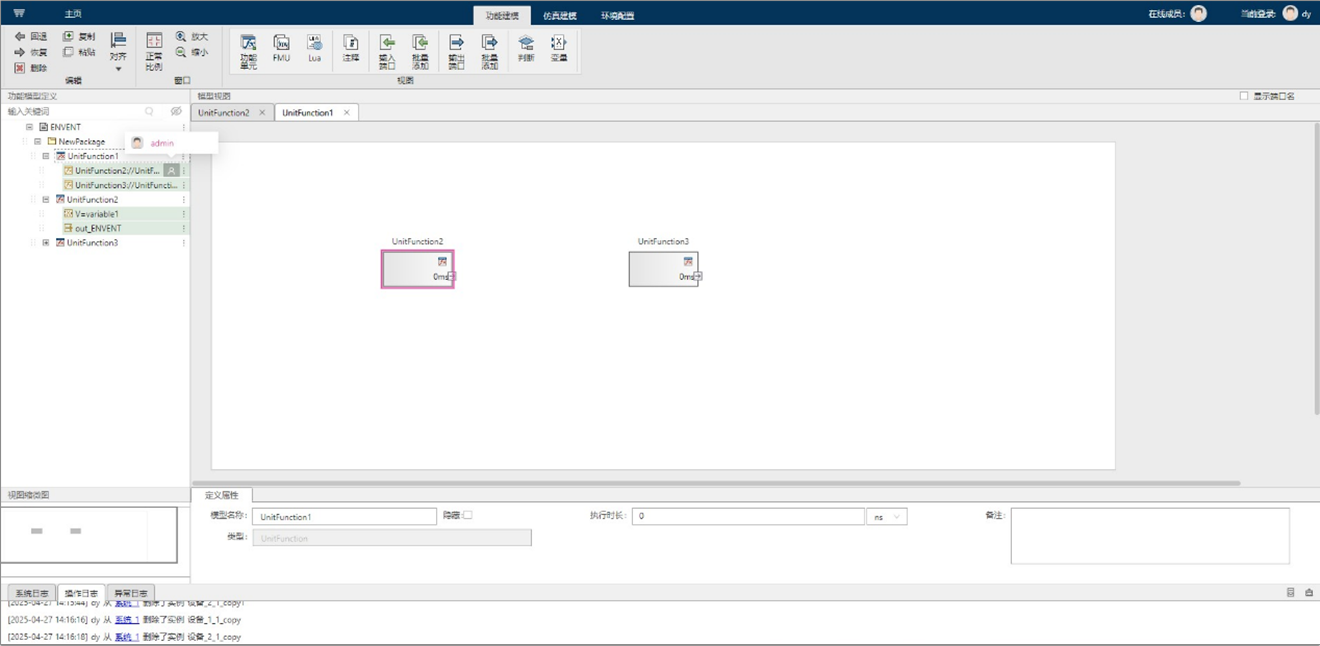The image size is (1320, 646).
Task: Toggle the eye visibility icon beside search
Action: [176, 112]
